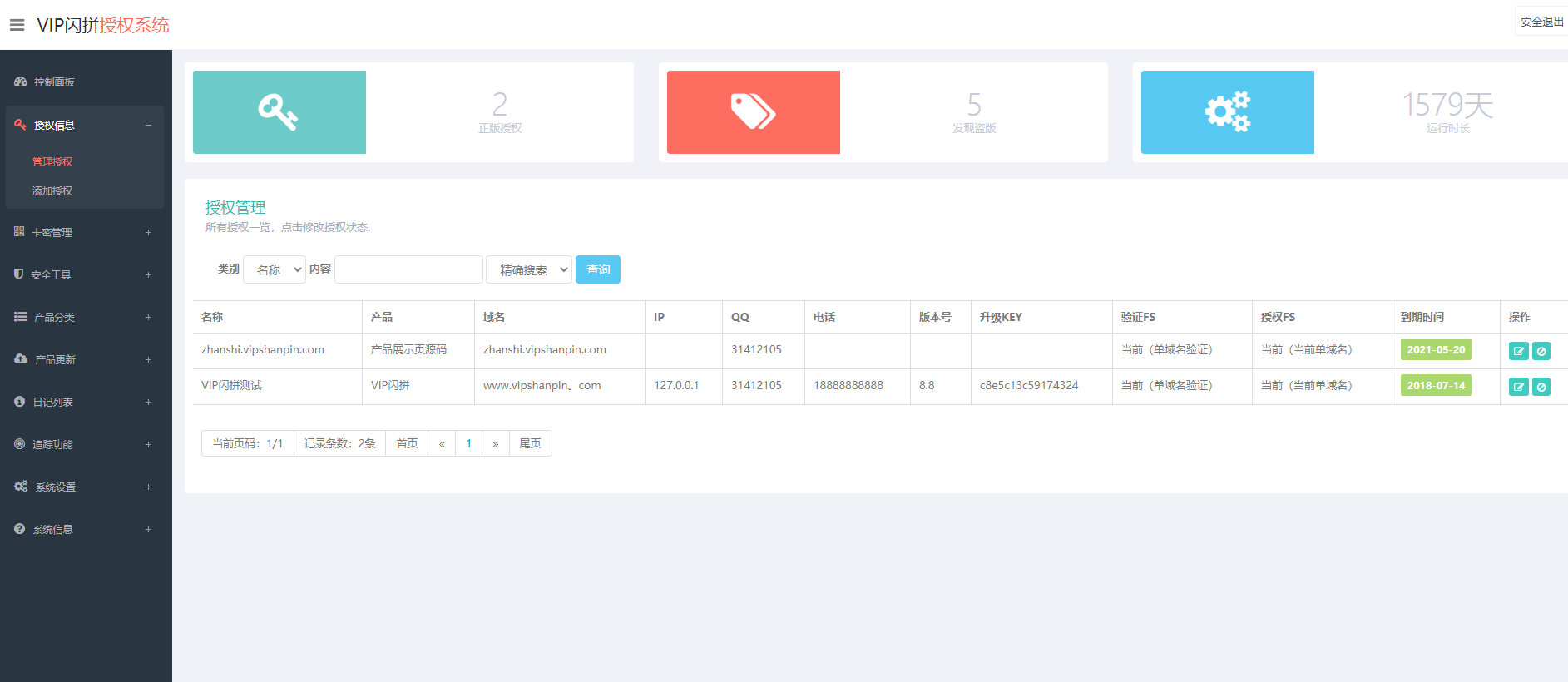Click the red tags tile for 发现盗版

point(754,112)
